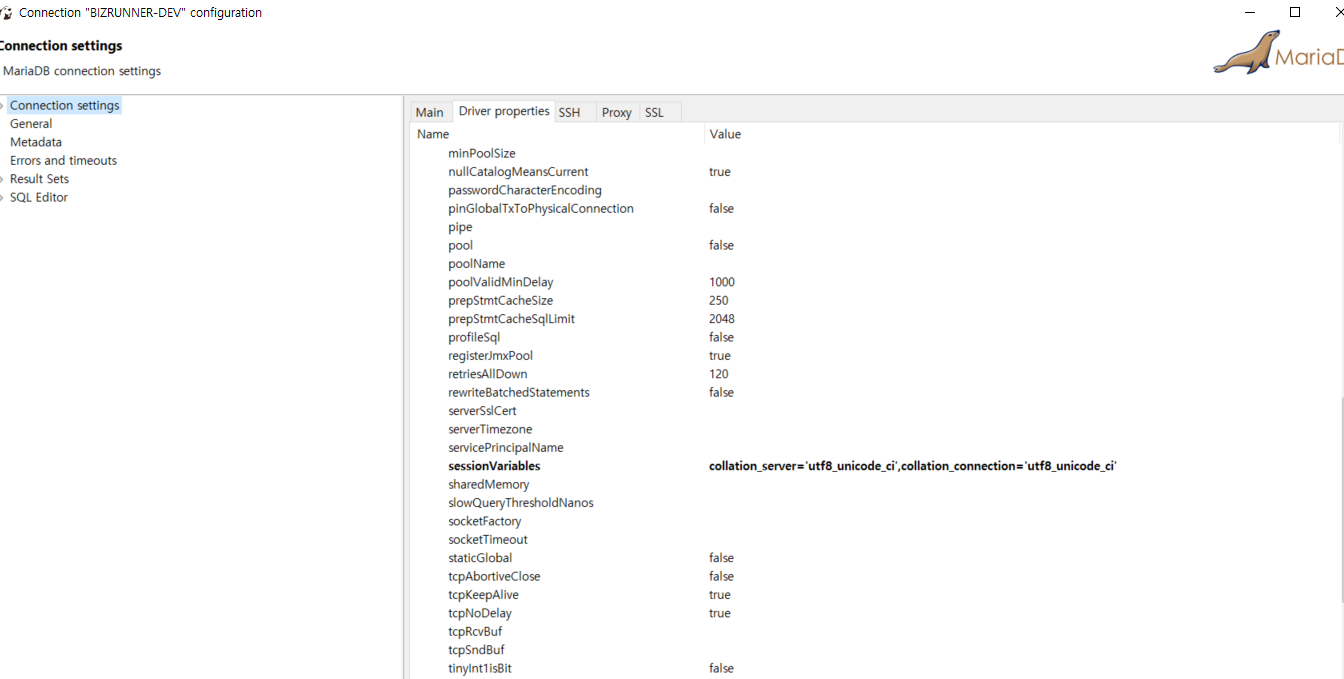The width and height of the screenshot is (1344, 679).
Task: Select the pipe property row
Action: [x=460, y=227]
